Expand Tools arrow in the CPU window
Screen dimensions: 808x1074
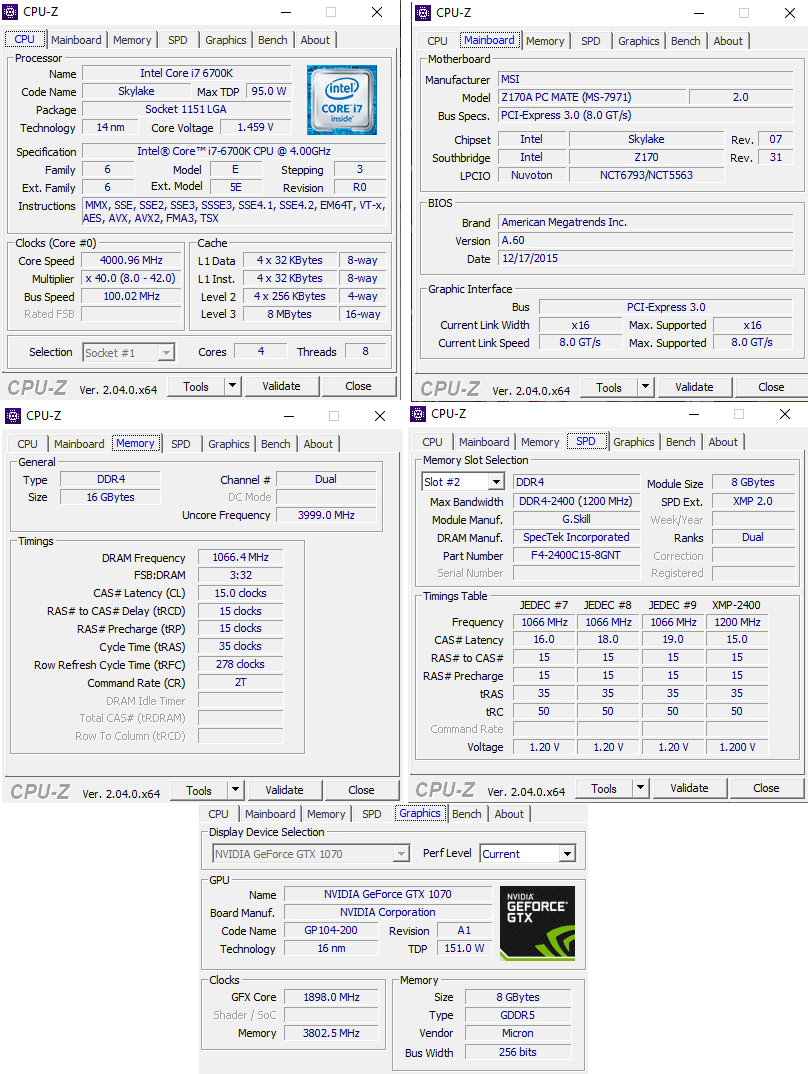pos(233,386)
